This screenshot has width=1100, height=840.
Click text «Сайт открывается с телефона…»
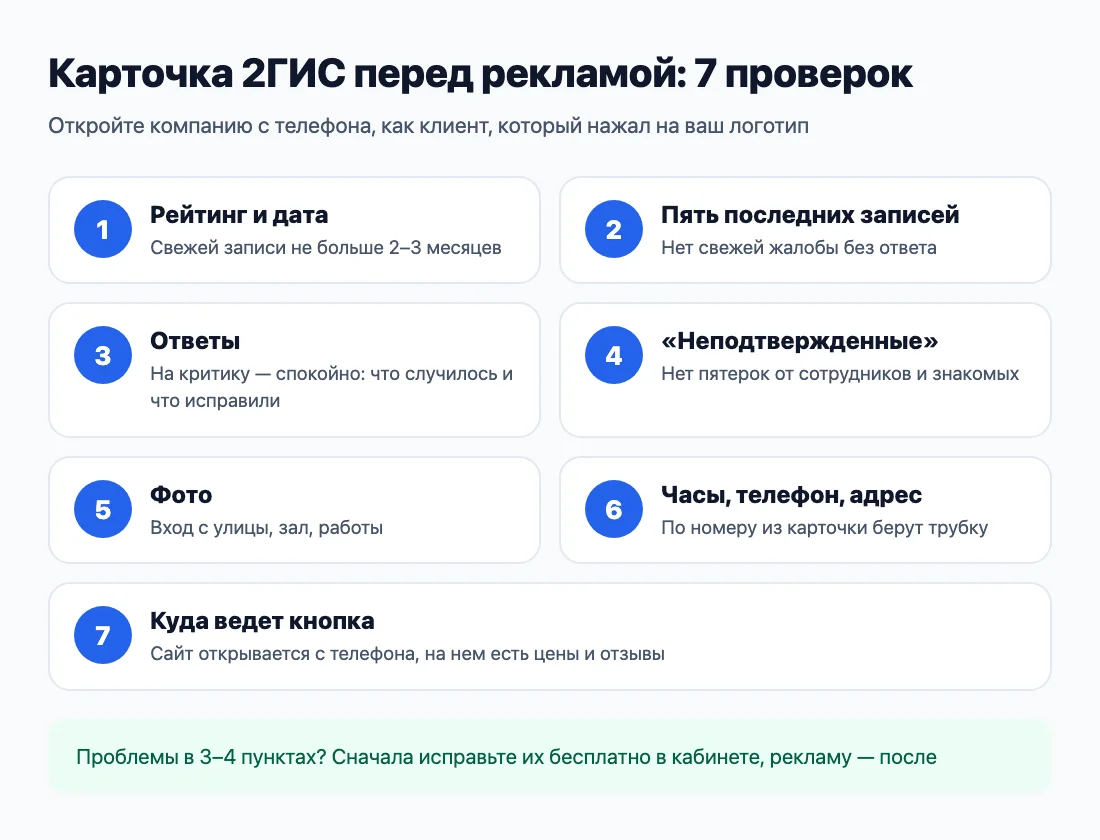click(408, 654)
